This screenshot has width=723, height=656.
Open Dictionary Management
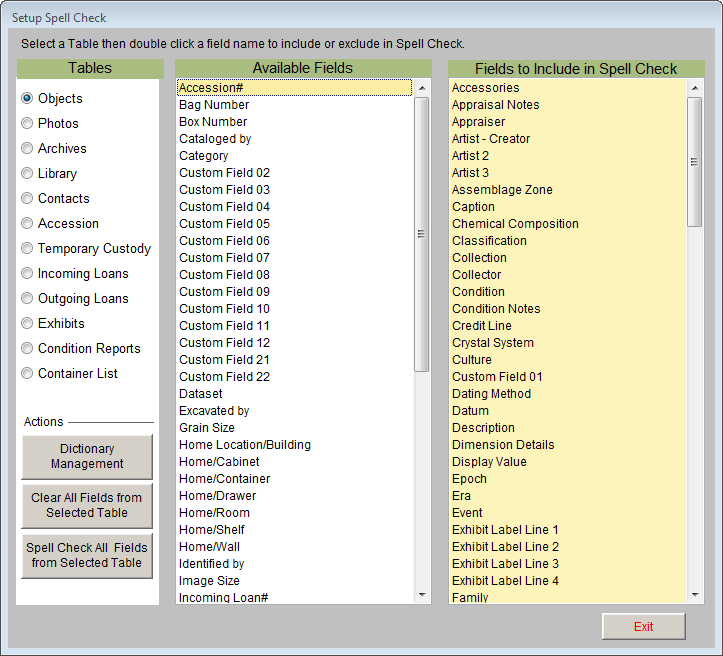(x=87, y=457)
